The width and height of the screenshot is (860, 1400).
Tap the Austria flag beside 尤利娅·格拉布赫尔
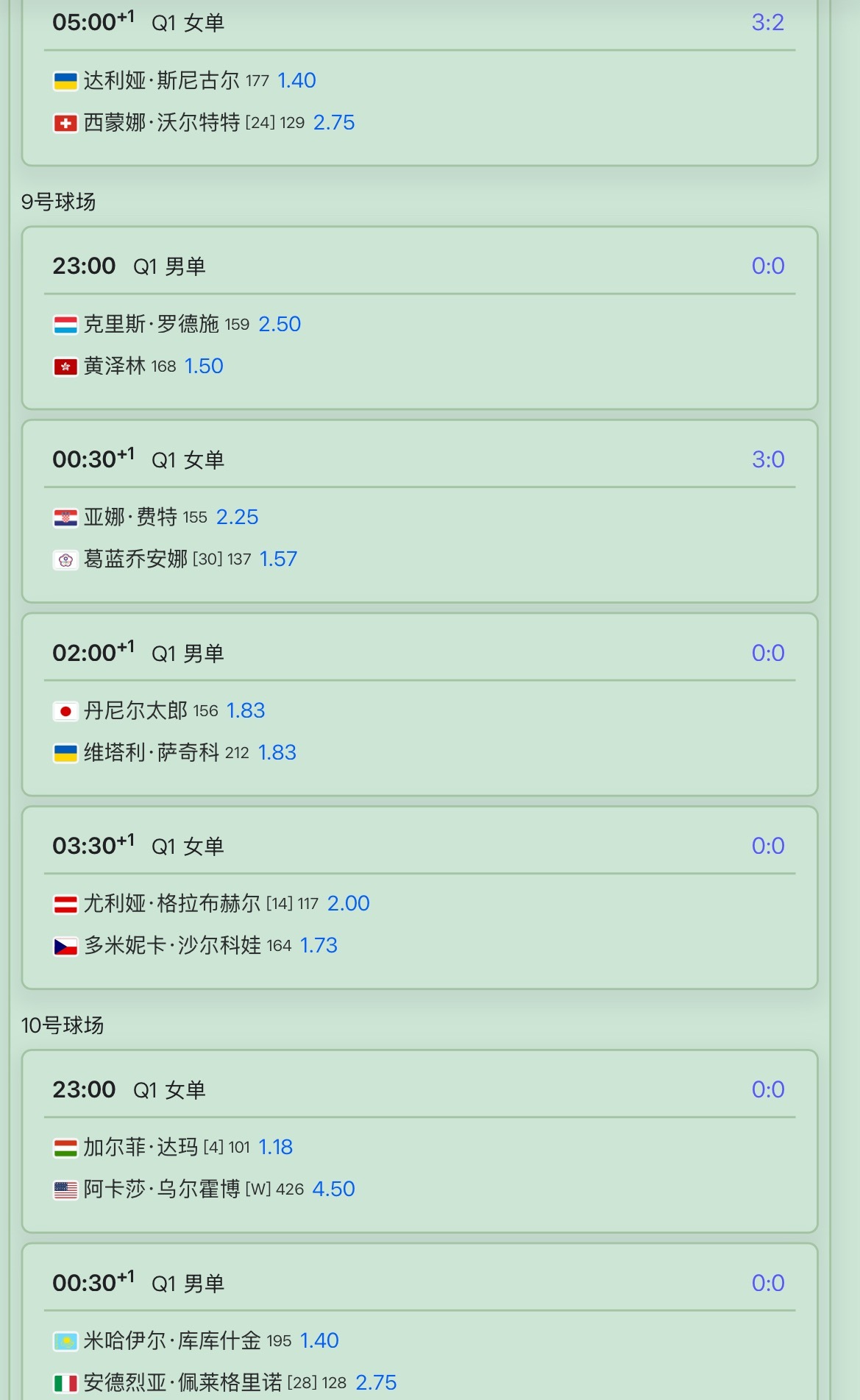point(65,904)
